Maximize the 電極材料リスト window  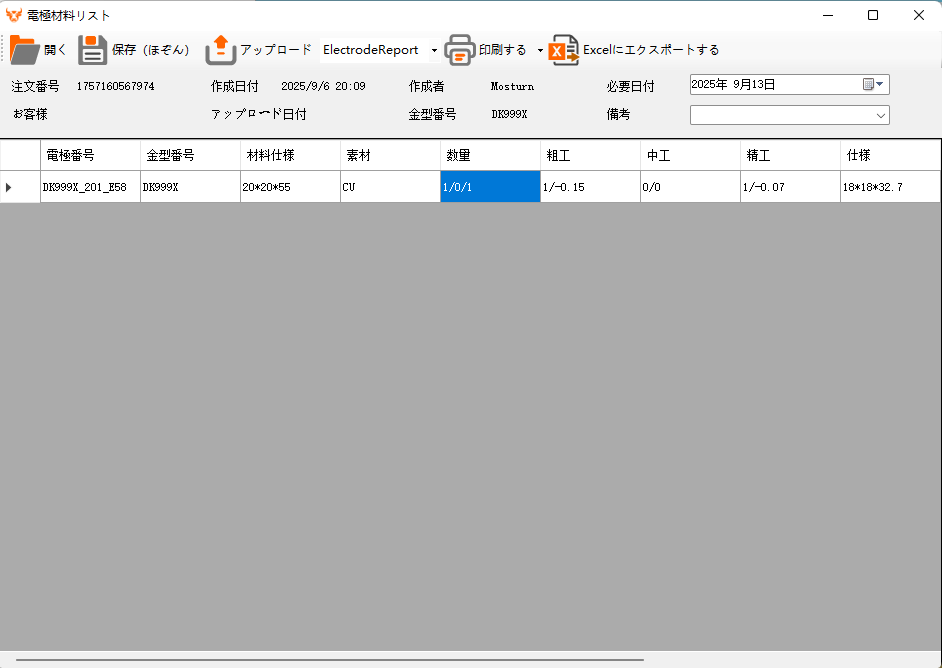(873, 15)
